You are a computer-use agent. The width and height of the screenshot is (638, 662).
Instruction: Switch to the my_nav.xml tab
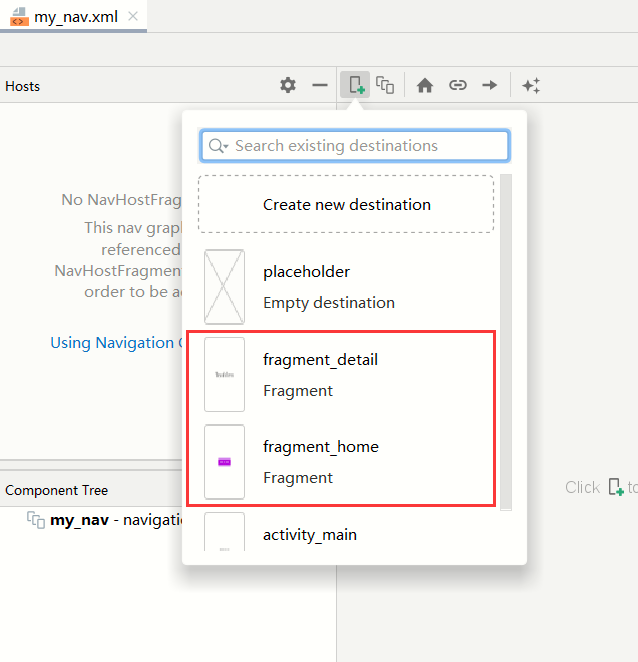pos(76,17)
